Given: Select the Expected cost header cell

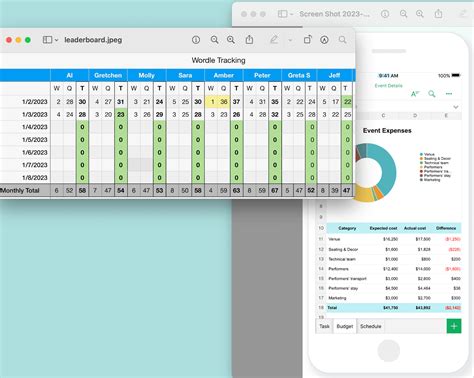Looking at the screenshot, I should click(383, 228).
